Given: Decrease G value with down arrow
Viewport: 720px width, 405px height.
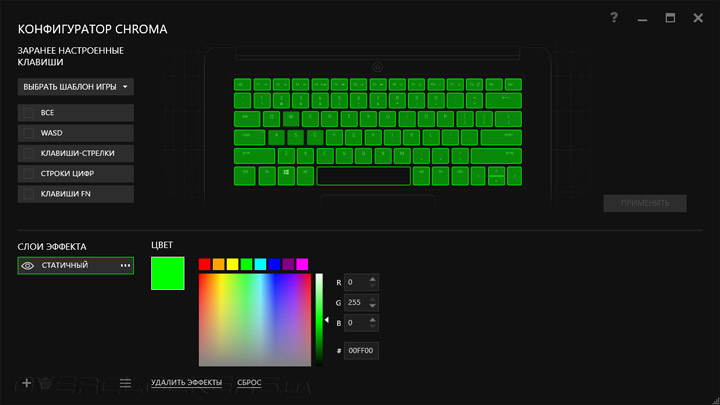Looking at the screenshot, I should coord(373,305).
